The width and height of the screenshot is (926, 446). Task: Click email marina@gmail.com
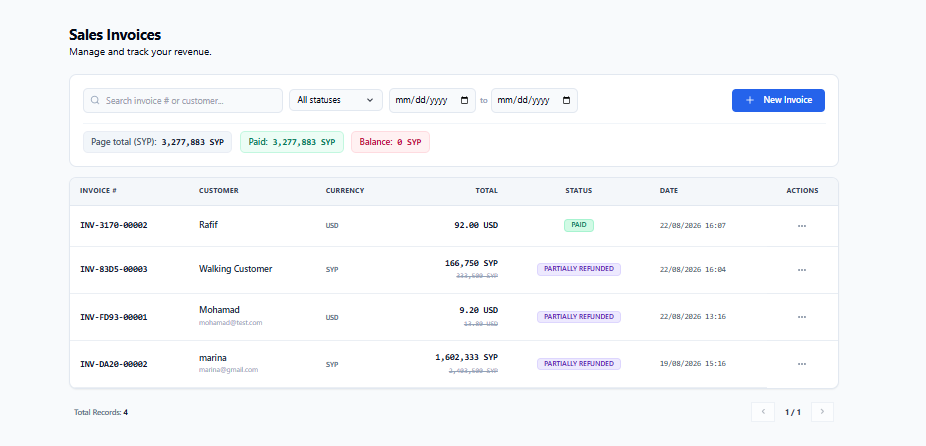tap(229, 370)
